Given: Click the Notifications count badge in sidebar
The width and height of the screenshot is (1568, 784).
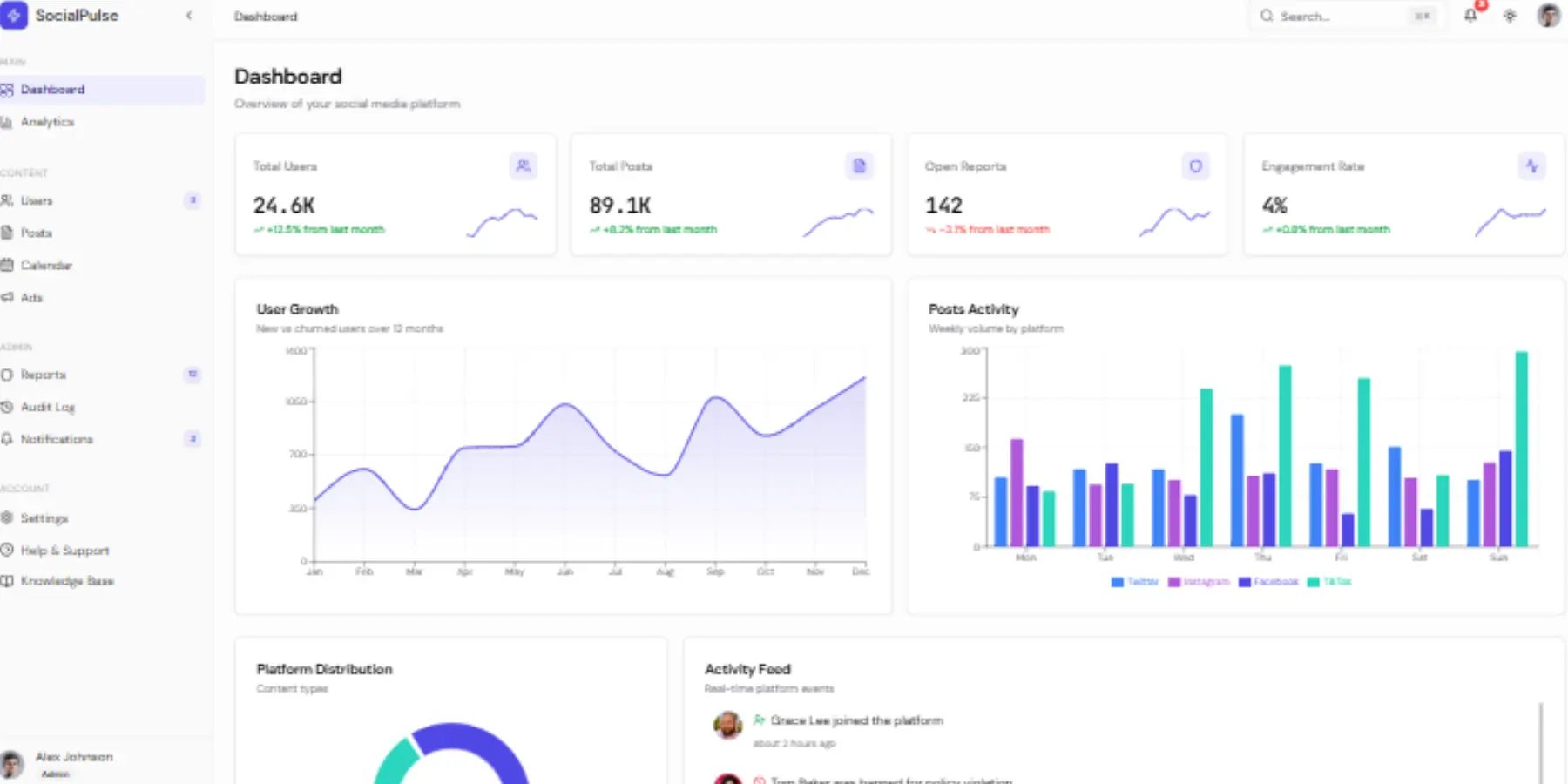Looking at the screenshot, I should (x=193, y=439).
